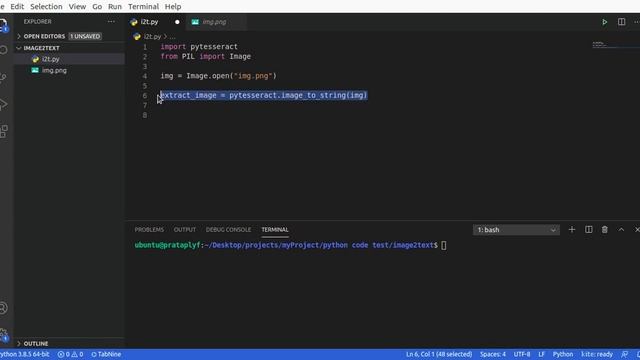The height and width of the screenshot is (360, 640).
Task: Switch to the Problems panel tab
Action: pos(149,230)
